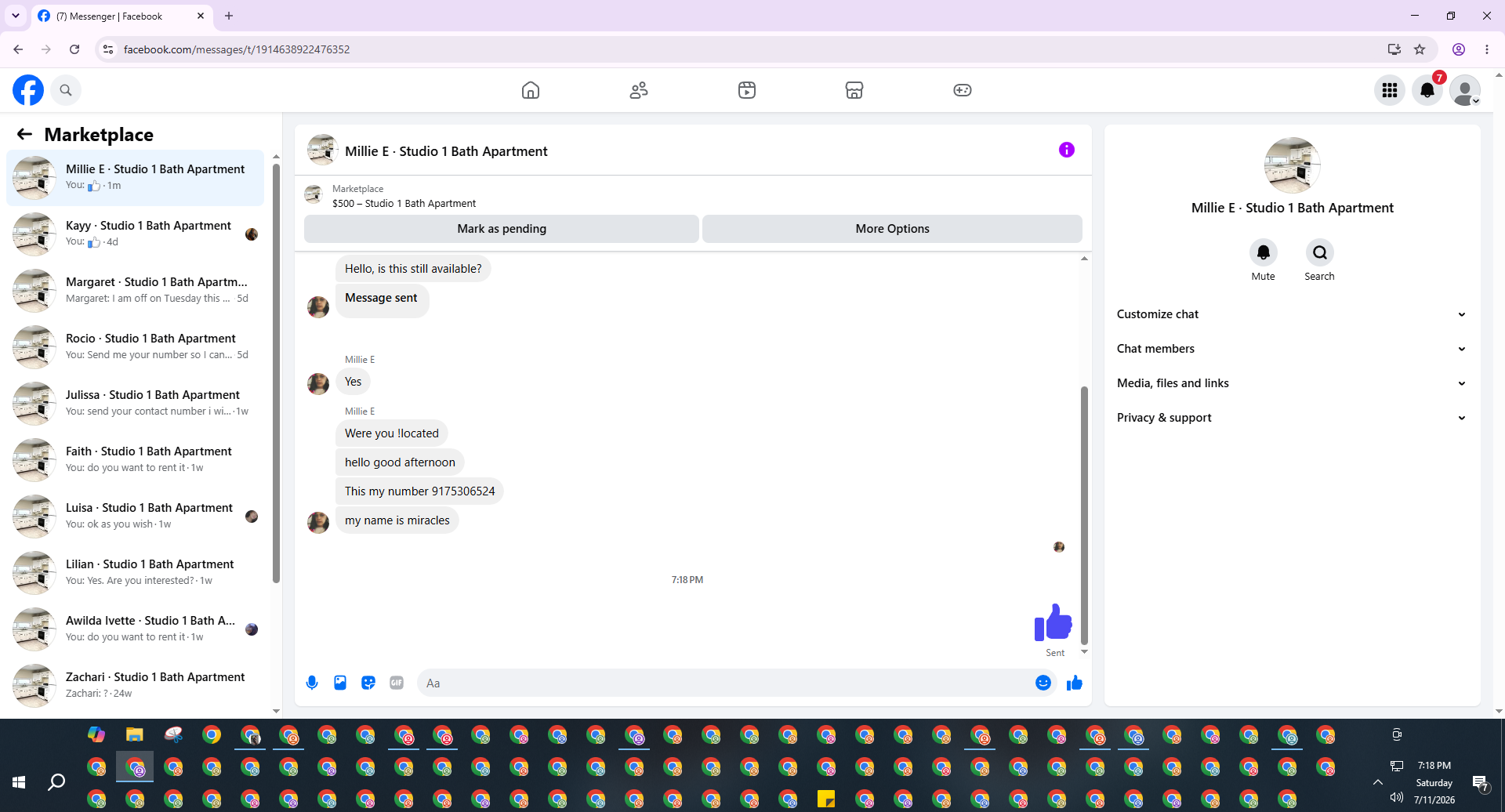Viewport: 1505px width, 812px height.
Task: Open chat with Lilian
Action: 135,573
